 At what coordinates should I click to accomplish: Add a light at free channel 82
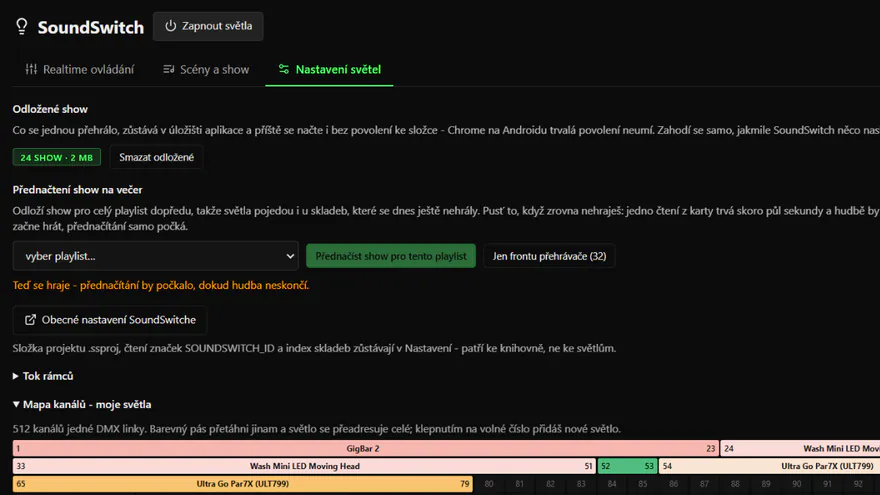coord(551,484)
